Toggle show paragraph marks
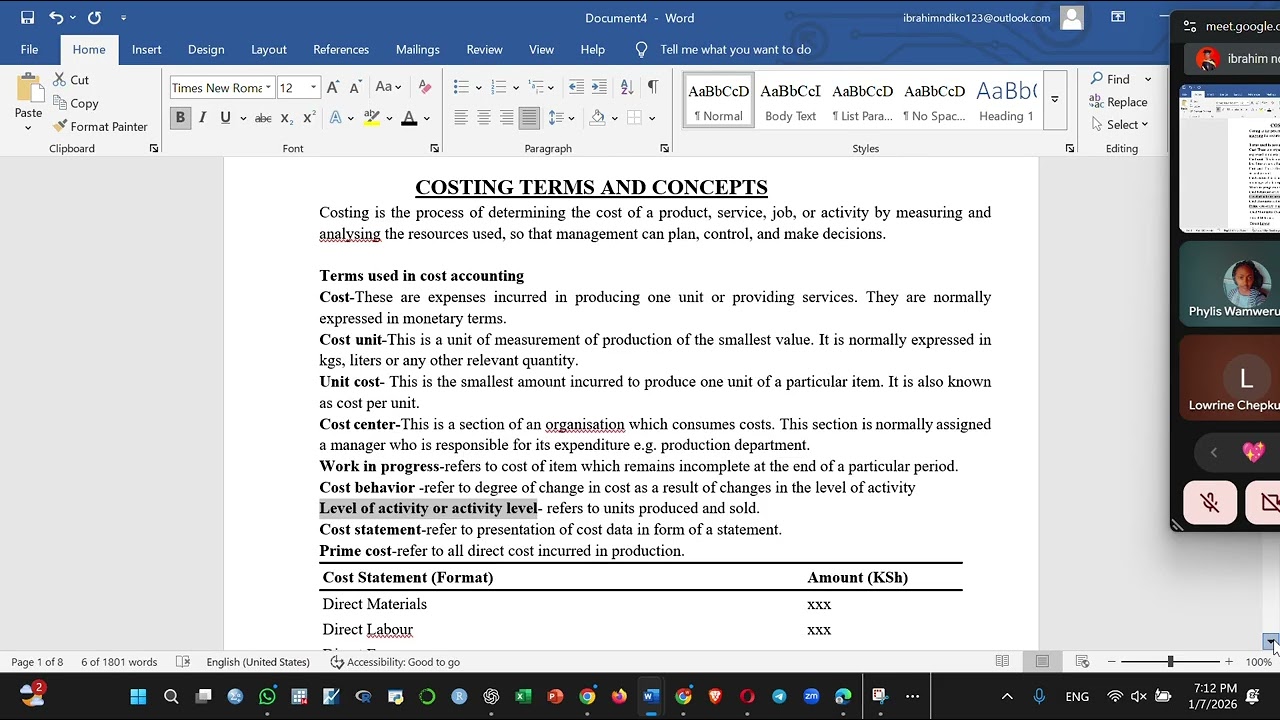Viewport: 1280px width, 720px height. 653,87
